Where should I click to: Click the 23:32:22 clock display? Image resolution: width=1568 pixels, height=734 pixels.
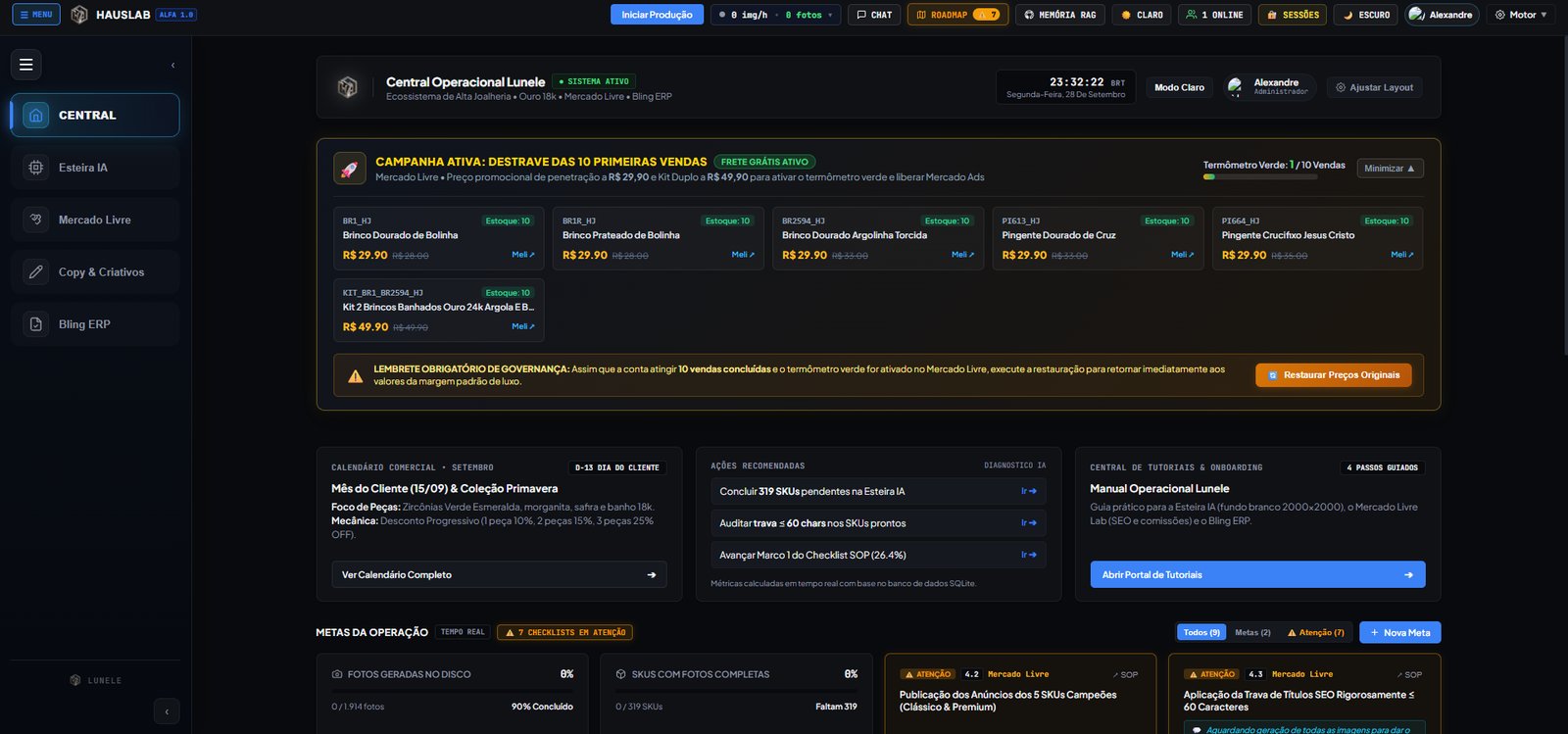[1076, 82]
